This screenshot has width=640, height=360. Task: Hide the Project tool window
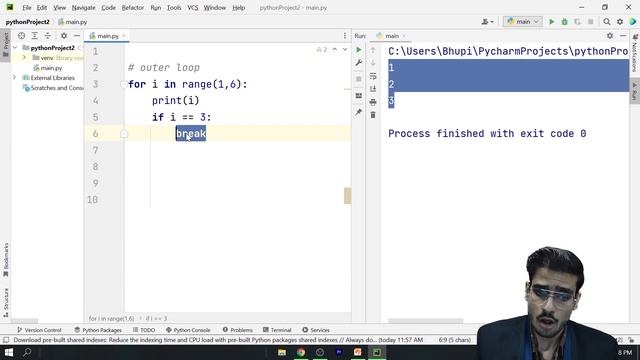tap(76, 36)
